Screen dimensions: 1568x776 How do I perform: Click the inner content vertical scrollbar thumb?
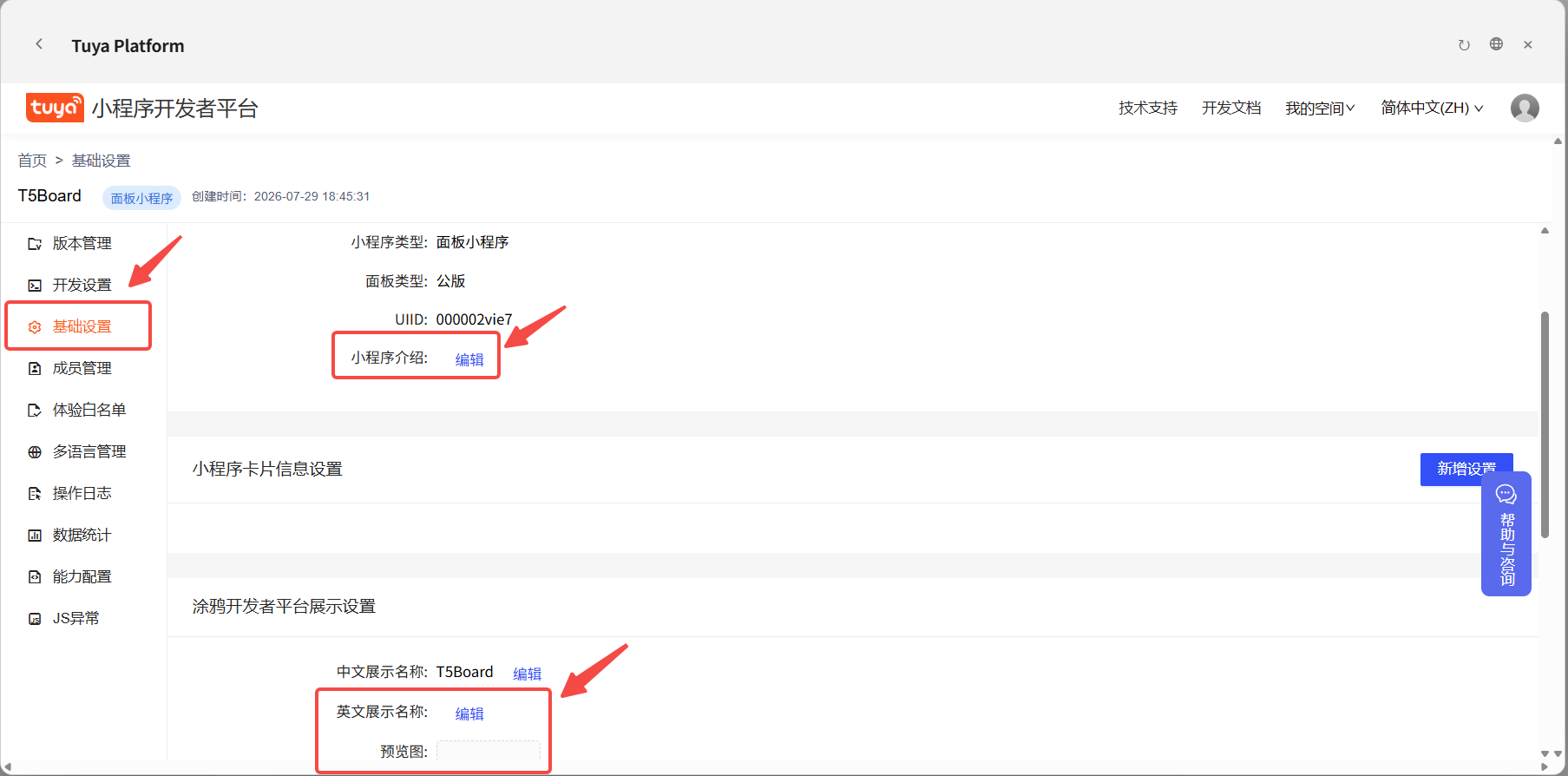[1545, 424]
